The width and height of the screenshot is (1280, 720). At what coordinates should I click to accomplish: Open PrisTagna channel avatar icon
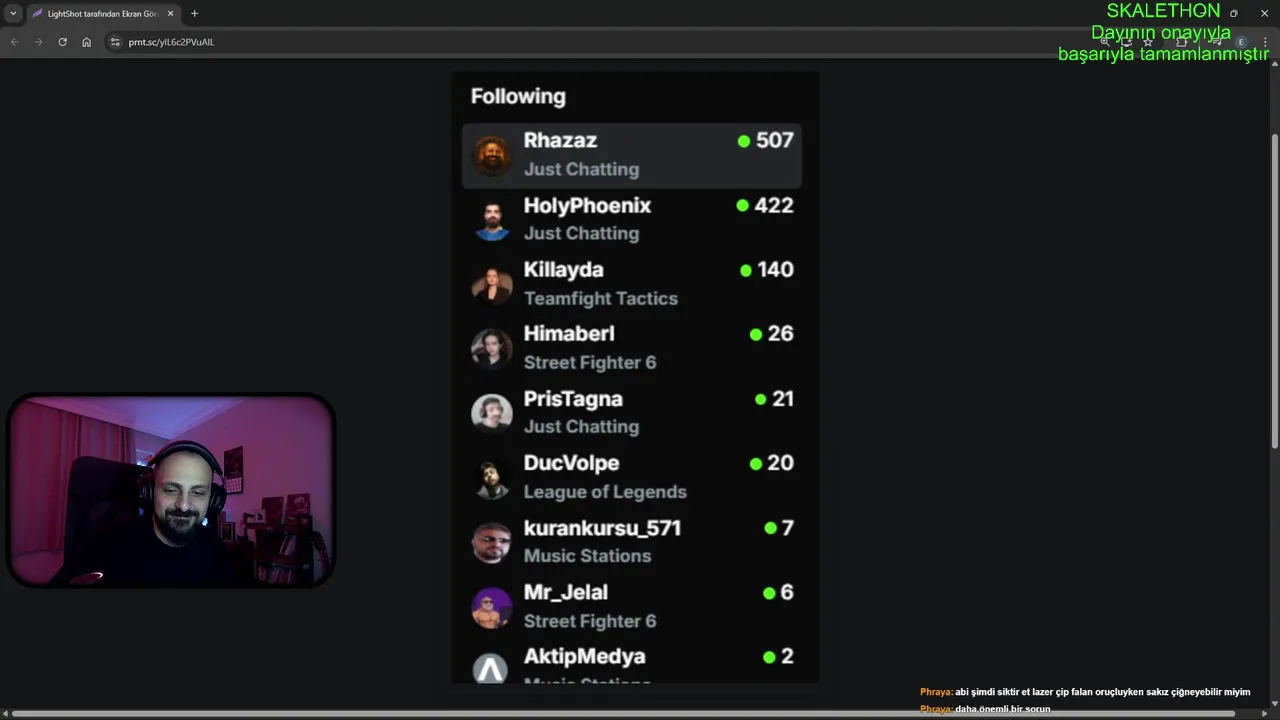pos(491,412)
